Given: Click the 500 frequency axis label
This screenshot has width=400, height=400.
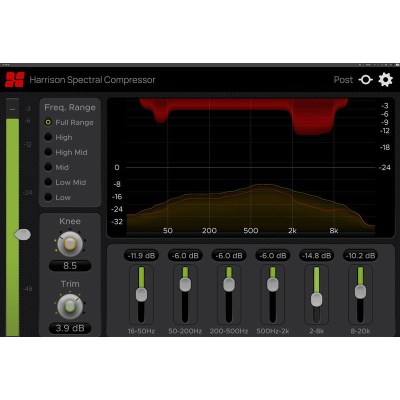Looking at the screenshot, I should tap(251, 231).
